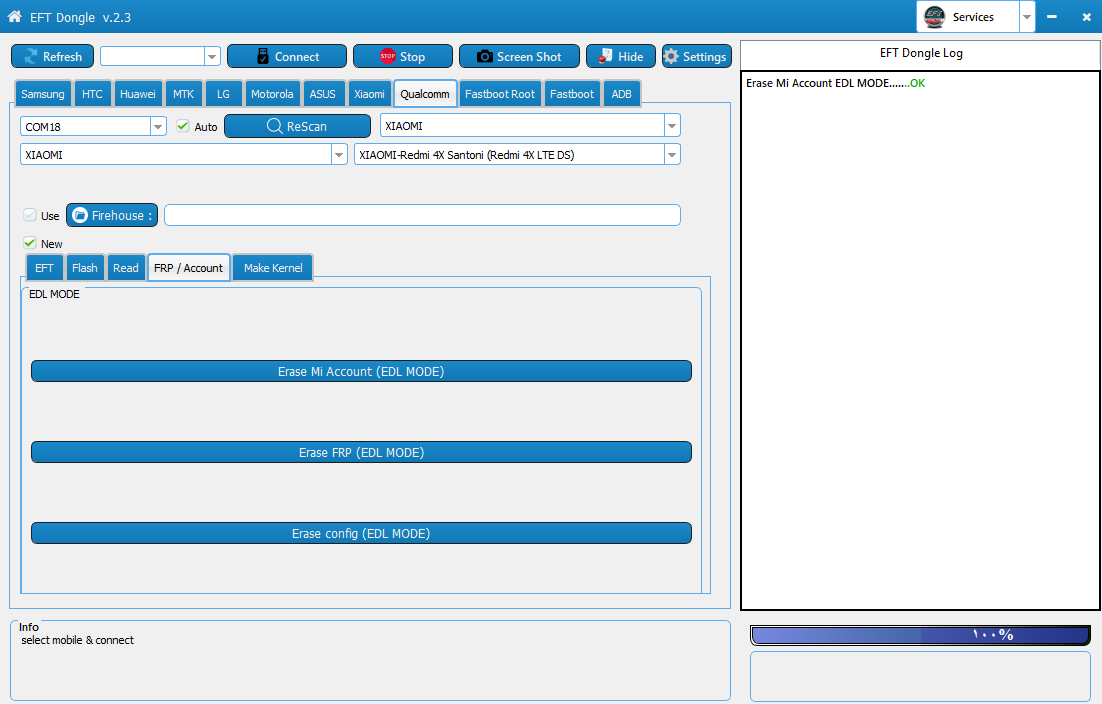The height and width of the screenshot is (704, 1102).
Task: Click Erase Mi Account (EDL MODE)
Action: pyautogui.click(x=361, y=371)
